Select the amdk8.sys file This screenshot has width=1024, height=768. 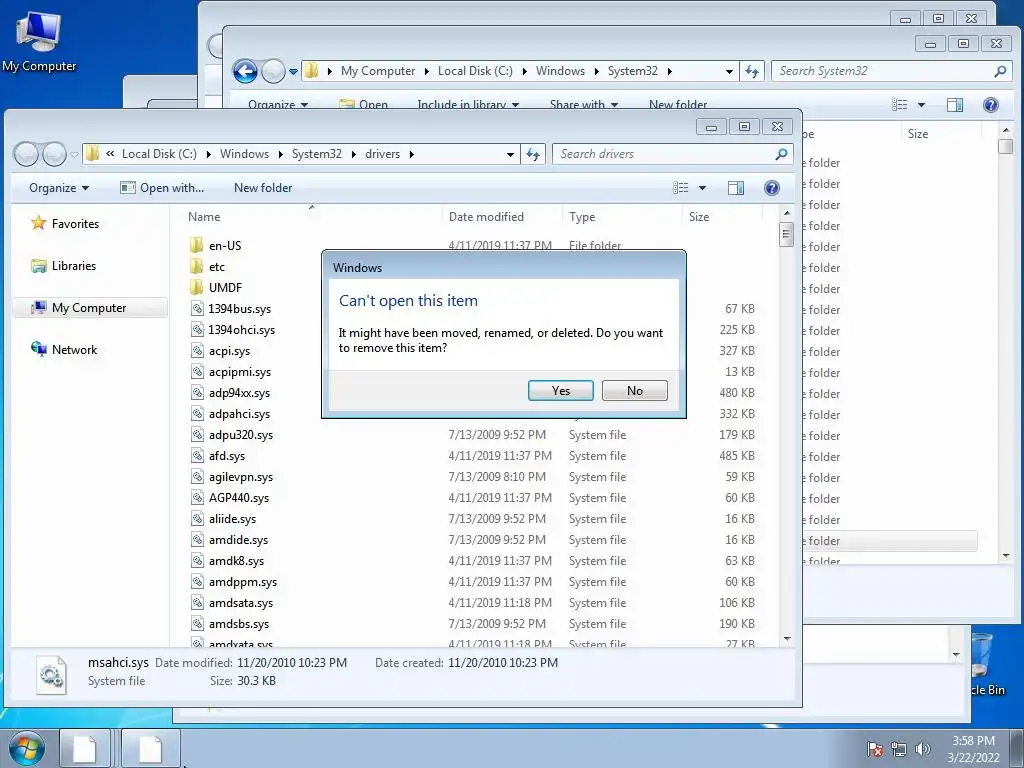(236, 561)
